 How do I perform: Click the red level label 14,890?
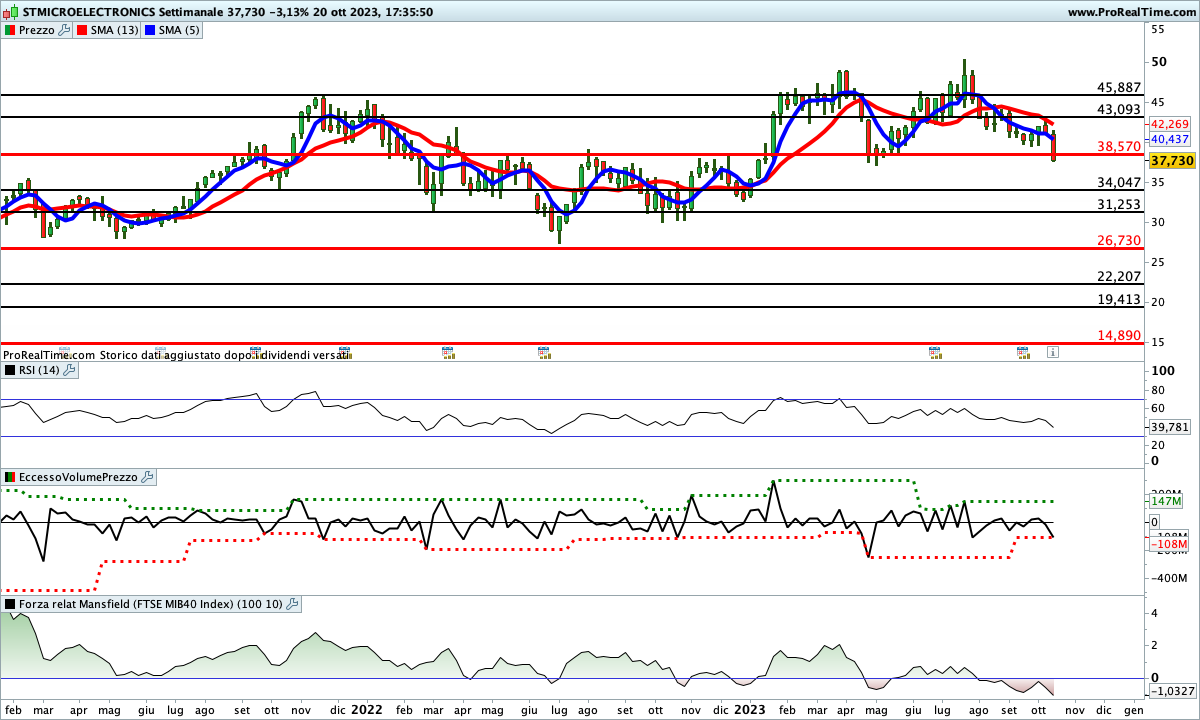tap(1119, 336)
